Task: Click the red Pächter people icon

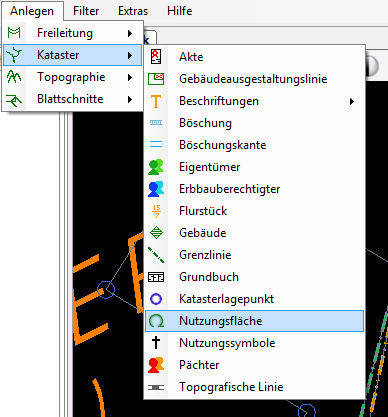Action: pos(156,365)
